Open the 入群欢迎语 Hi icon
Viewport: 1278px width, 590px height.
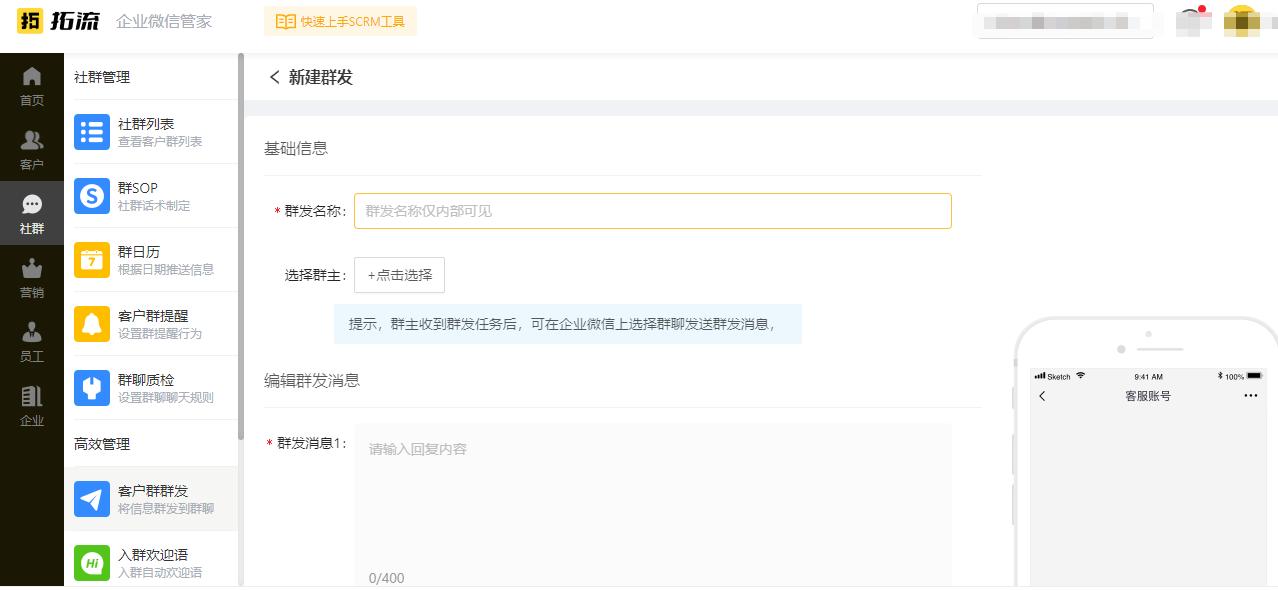pyautogui.click(x=91, y=561)
